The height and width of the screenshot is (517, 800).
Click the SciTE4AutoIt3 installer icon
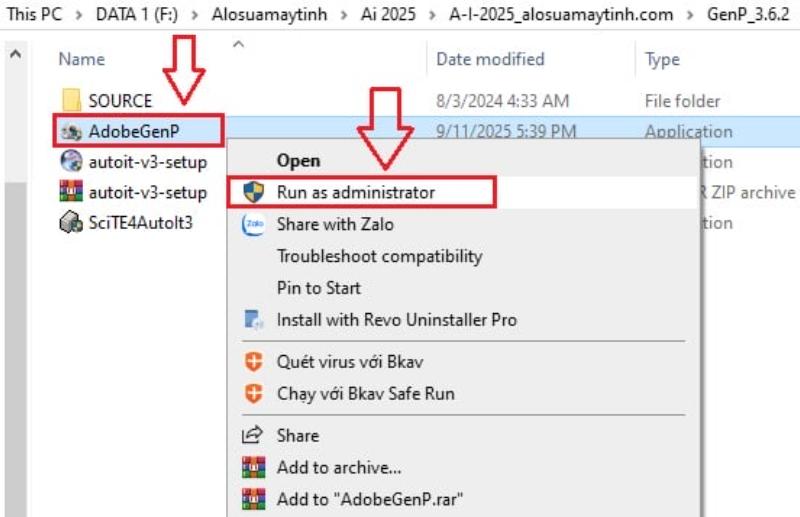point(71,223)
